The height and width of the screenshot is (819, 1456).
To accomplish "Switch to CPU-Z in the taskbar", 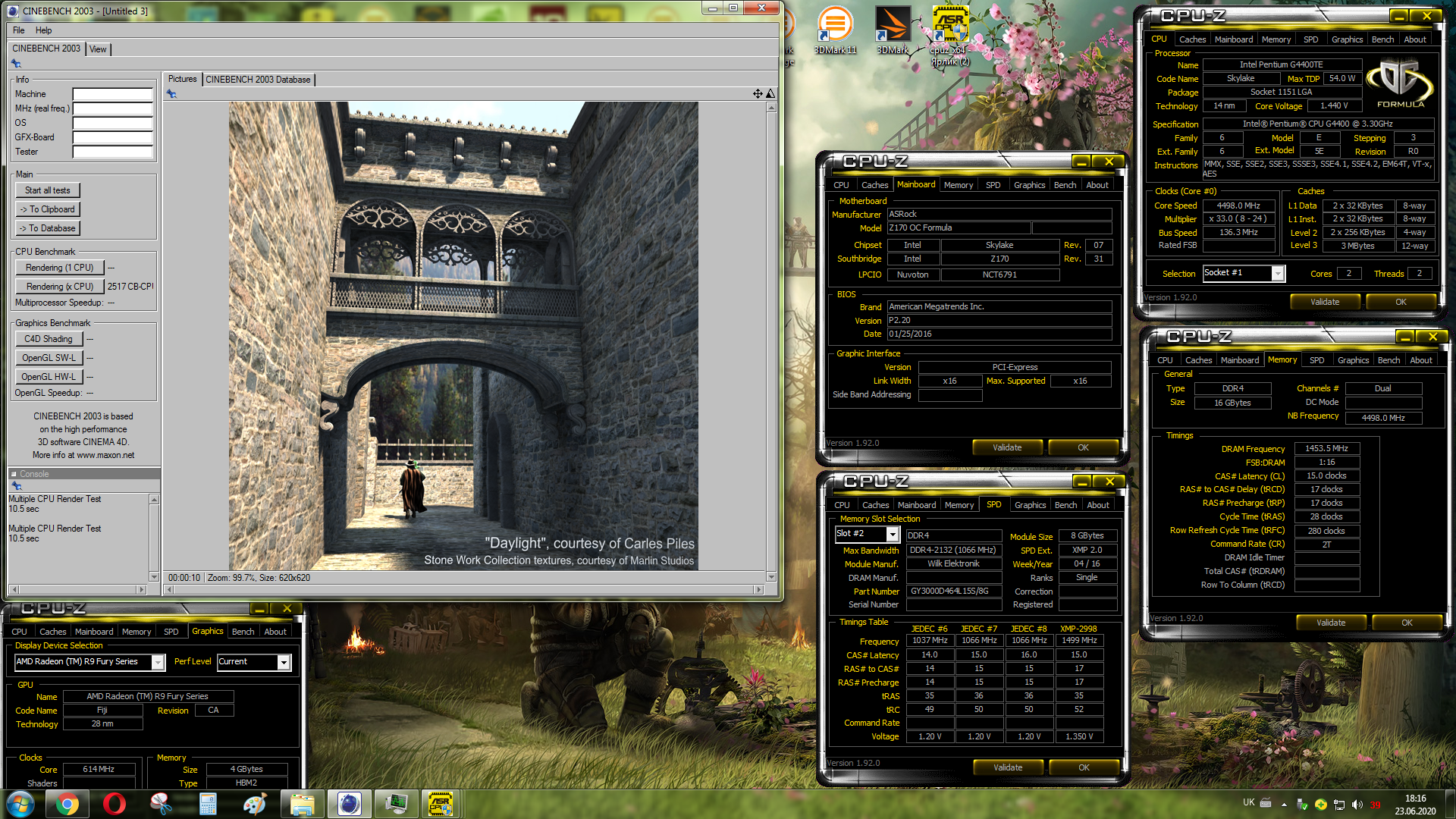I will (441, 804).
